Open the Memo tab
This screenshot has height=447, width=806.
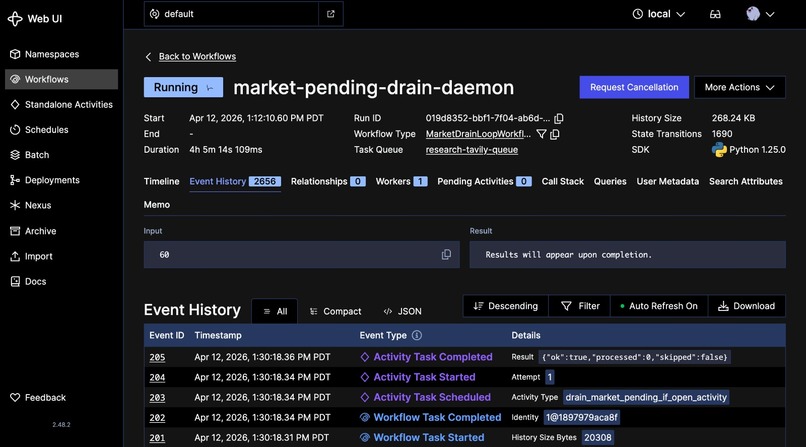[x=157, y=204]
